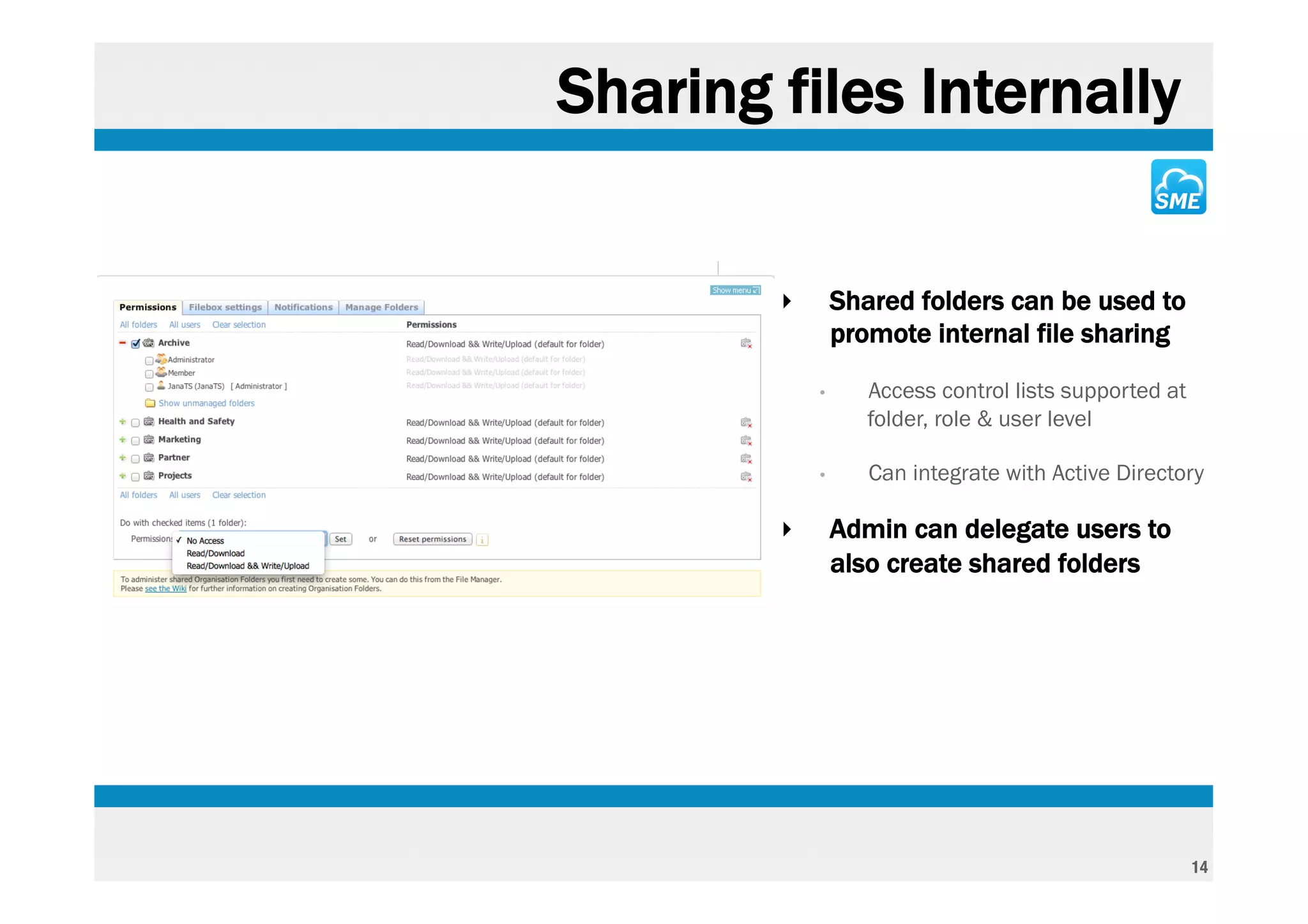Click the Archive folder name
1308x924 pixels.
click(x=174, y=343)
